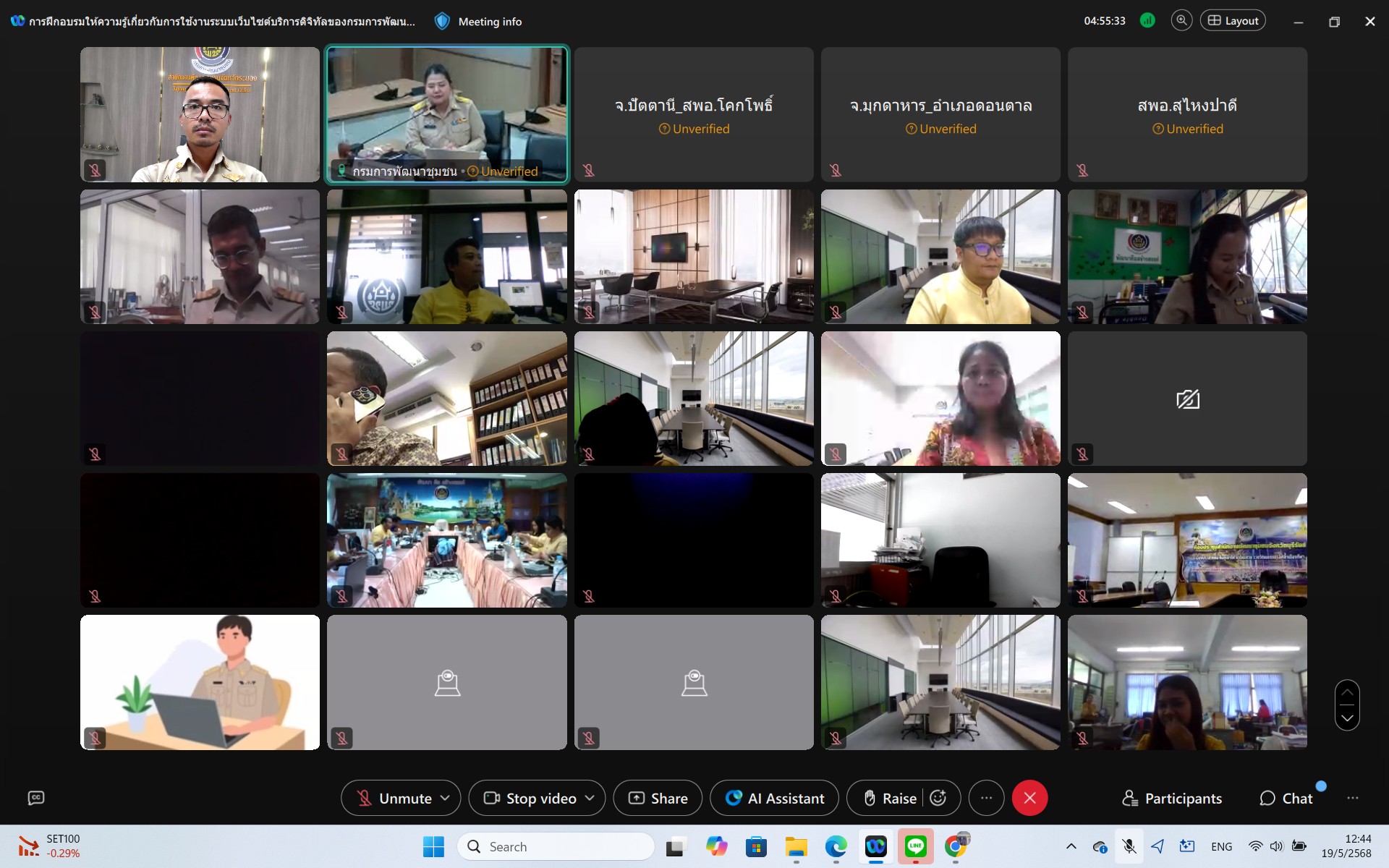This screenshot has width=1389, height=868.
Task: Open the reactions smiley icon
Action: (938, 798)
